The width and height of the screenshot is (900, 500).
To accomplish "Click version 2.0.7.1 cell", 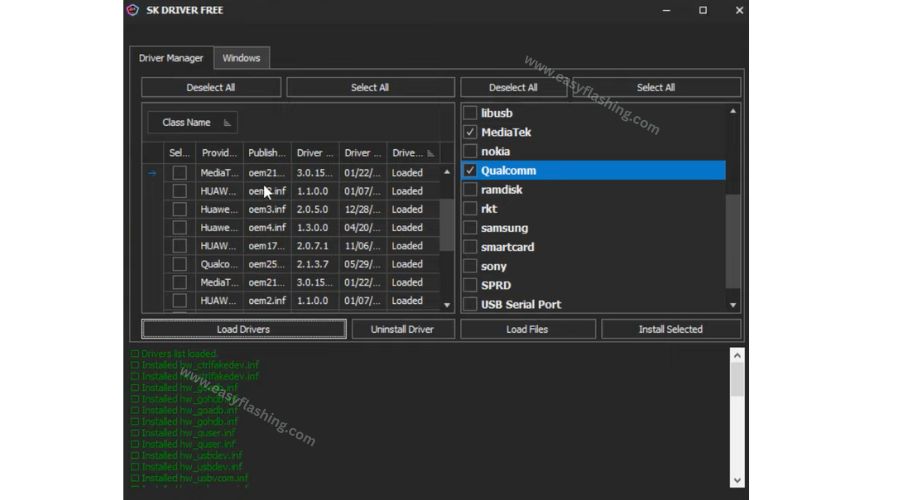I will point(315,246).
